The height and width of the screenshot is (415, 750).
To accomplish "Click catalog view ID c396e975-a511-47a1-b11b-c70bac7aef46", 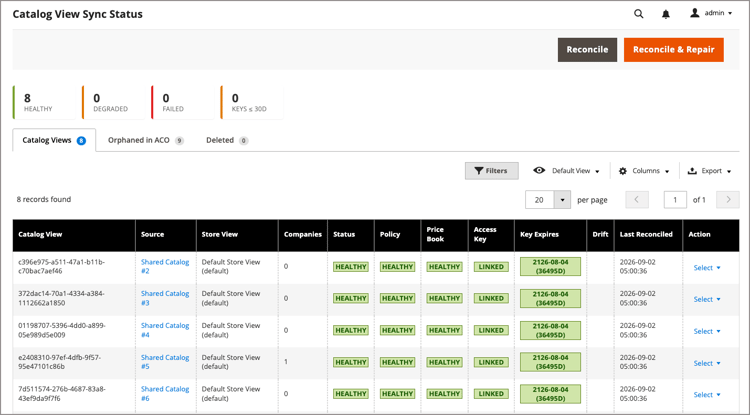I will (x=61, y=267).
